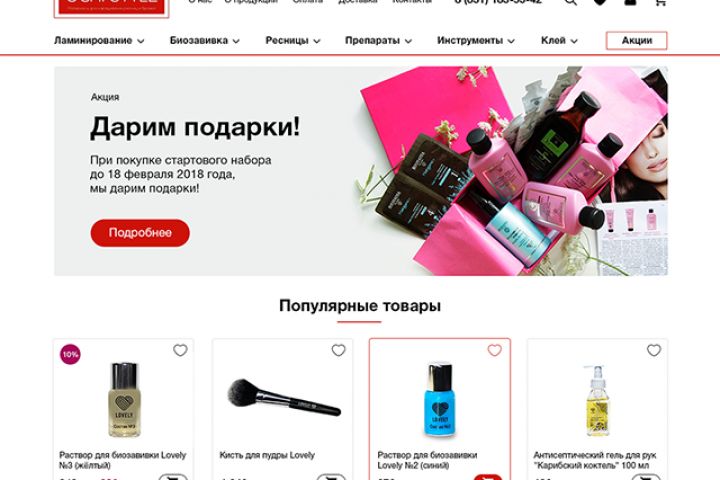
Task: Open the search magnifier icon in header
Action: tap(570, 2)
